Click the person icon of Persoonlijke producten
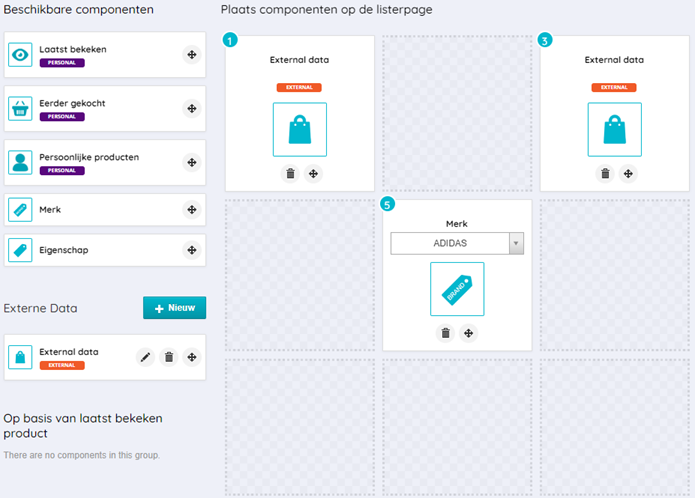This screenshot has width=695, height=498. (x=20, y=163)
